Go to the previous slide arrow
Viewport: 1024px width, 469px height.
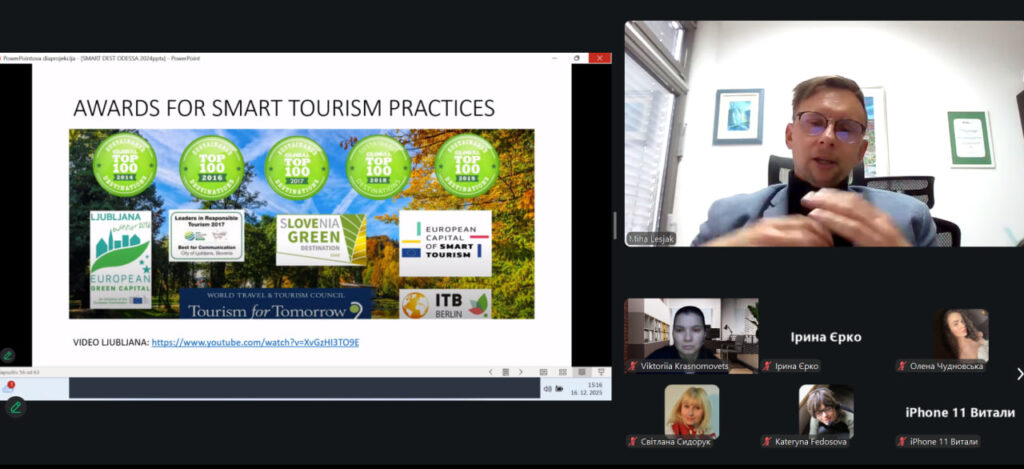pos(490,372)
